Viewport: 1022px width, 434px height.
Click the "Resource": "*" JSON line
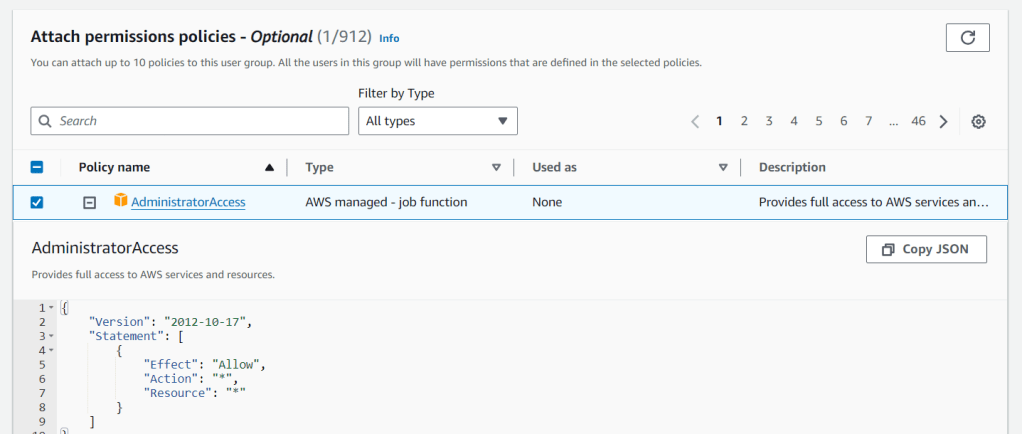tap(196, 393)
